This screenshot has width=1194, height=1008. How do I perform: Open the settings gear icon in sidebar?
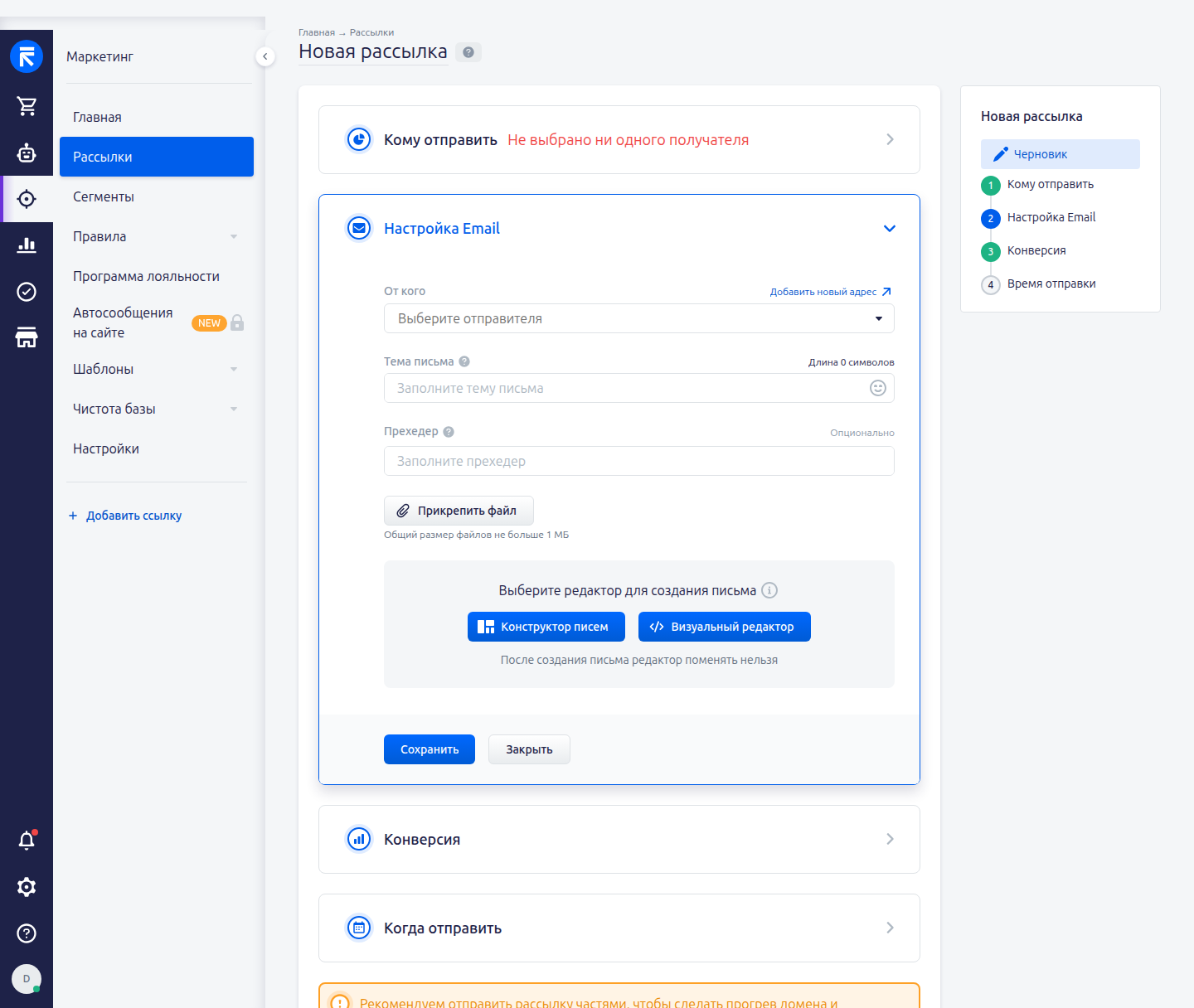(x=27, y=887)
